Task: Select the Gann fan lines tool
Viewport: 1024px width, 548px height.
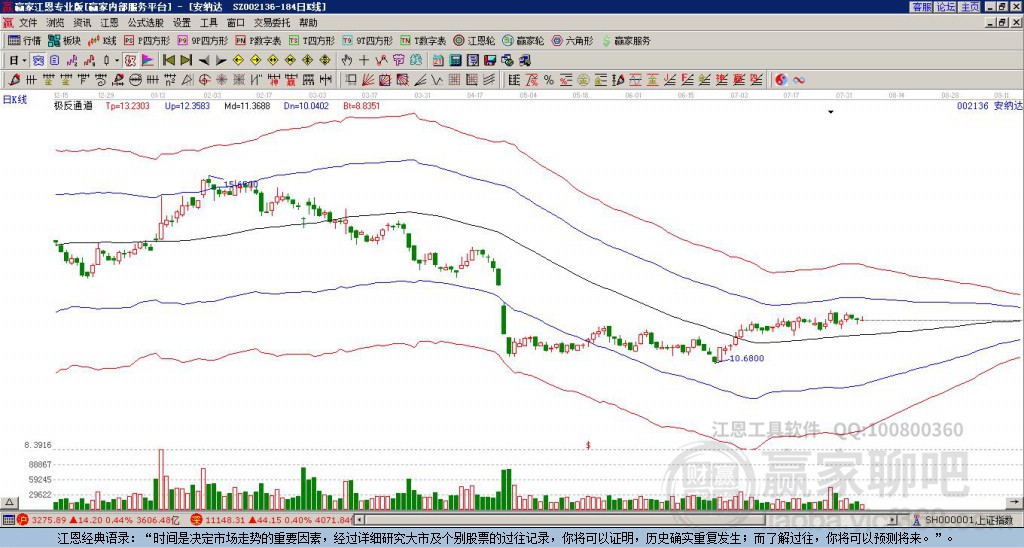Action: (368, 80)
